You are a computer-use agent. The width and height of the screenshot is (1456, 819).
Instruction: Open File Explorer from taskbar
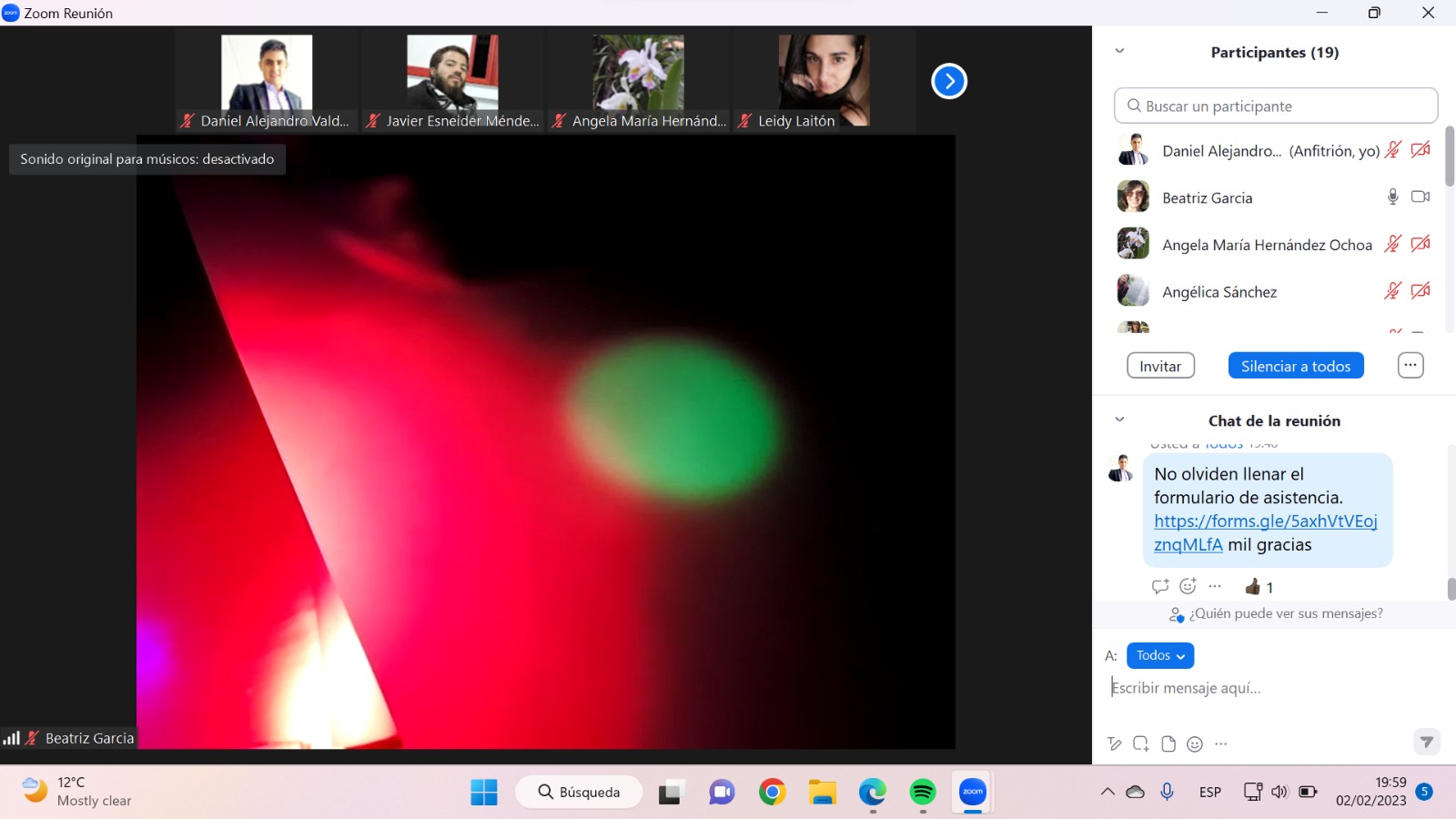[x=823, y=793]
